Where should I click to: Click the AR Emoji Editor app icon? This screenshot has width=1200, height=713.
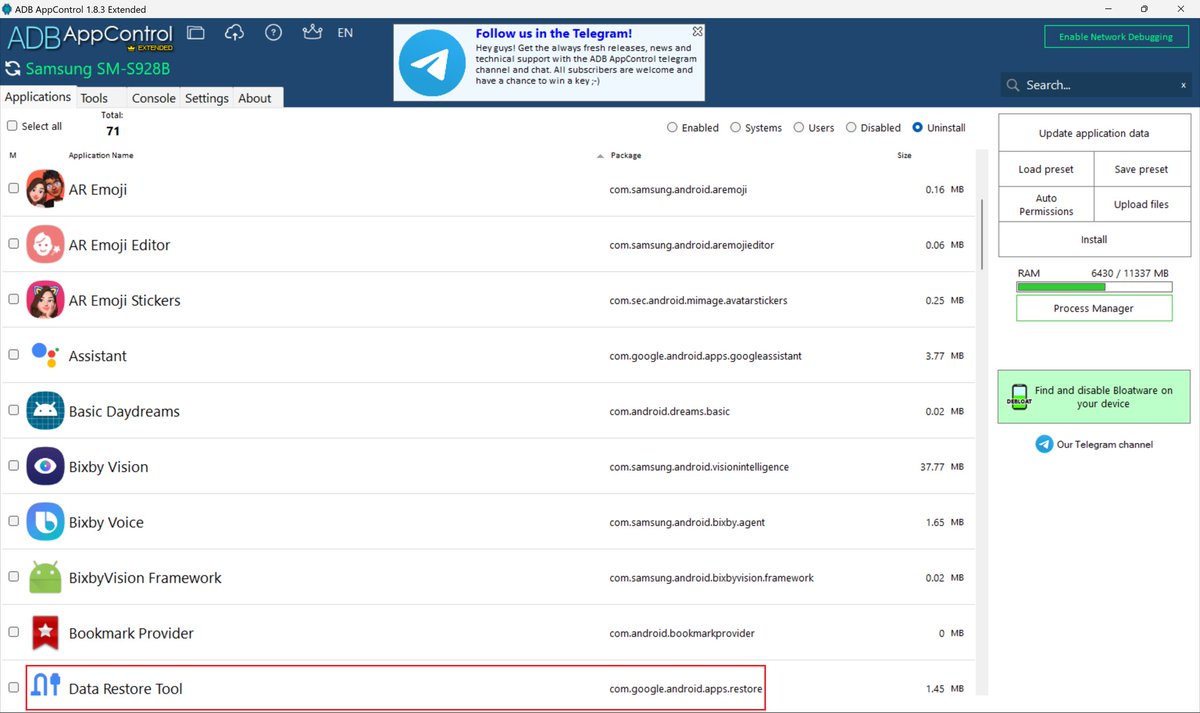click(45, 244)
